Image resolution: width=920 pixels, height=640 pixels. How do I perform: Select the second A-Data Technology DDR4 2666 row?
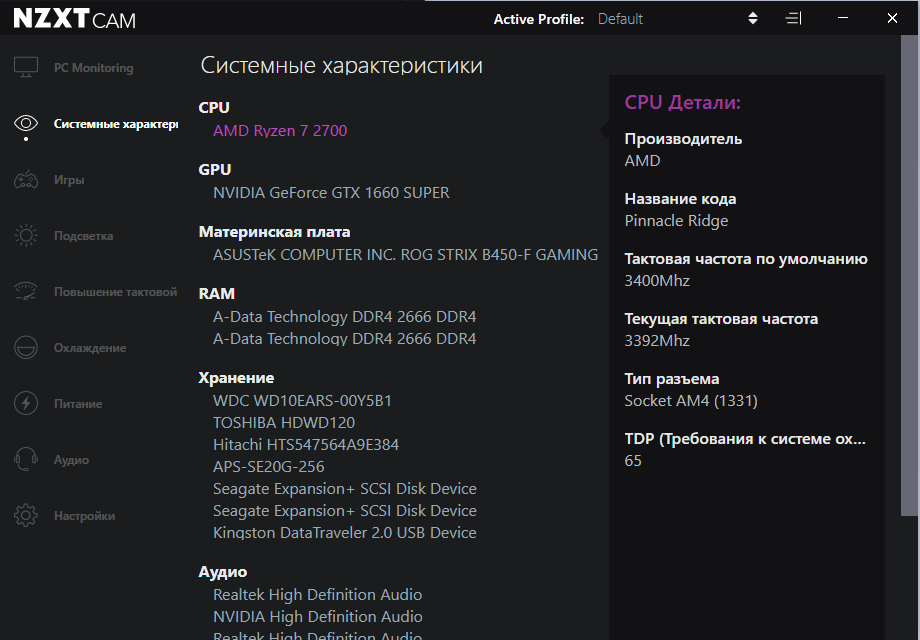(x=344, y=338)
